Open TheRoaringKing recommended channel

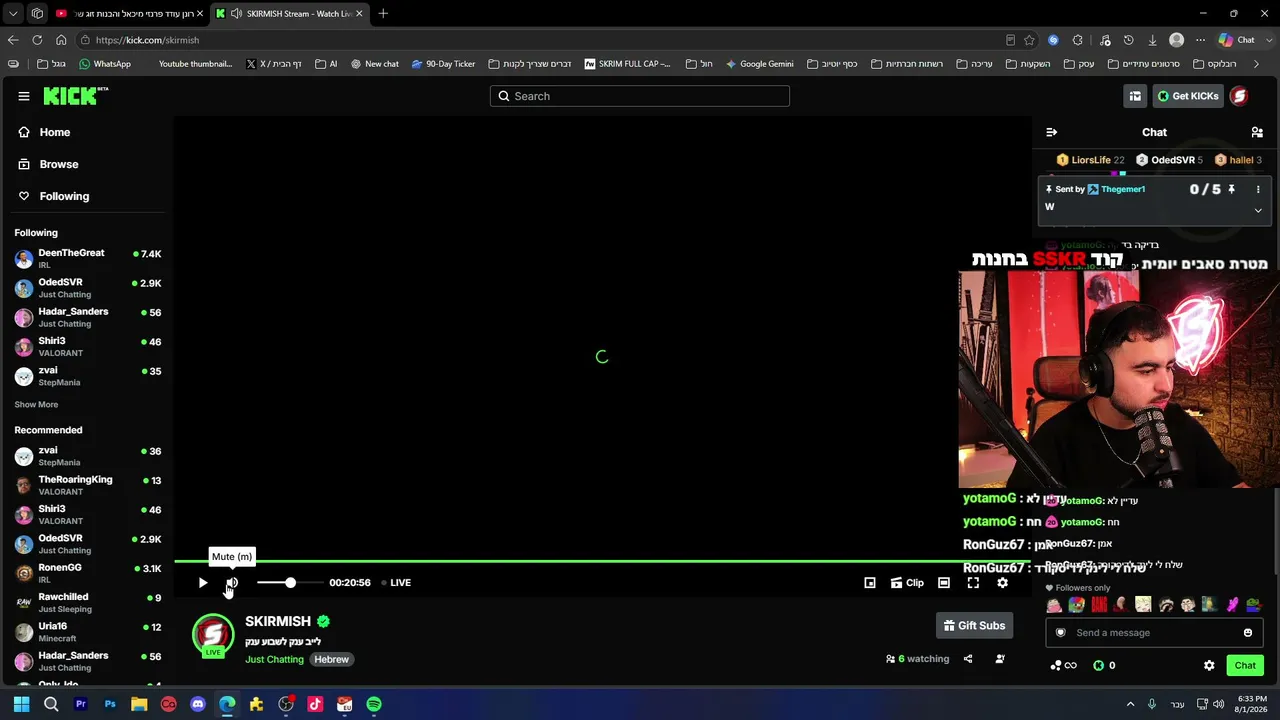point(87,485)
